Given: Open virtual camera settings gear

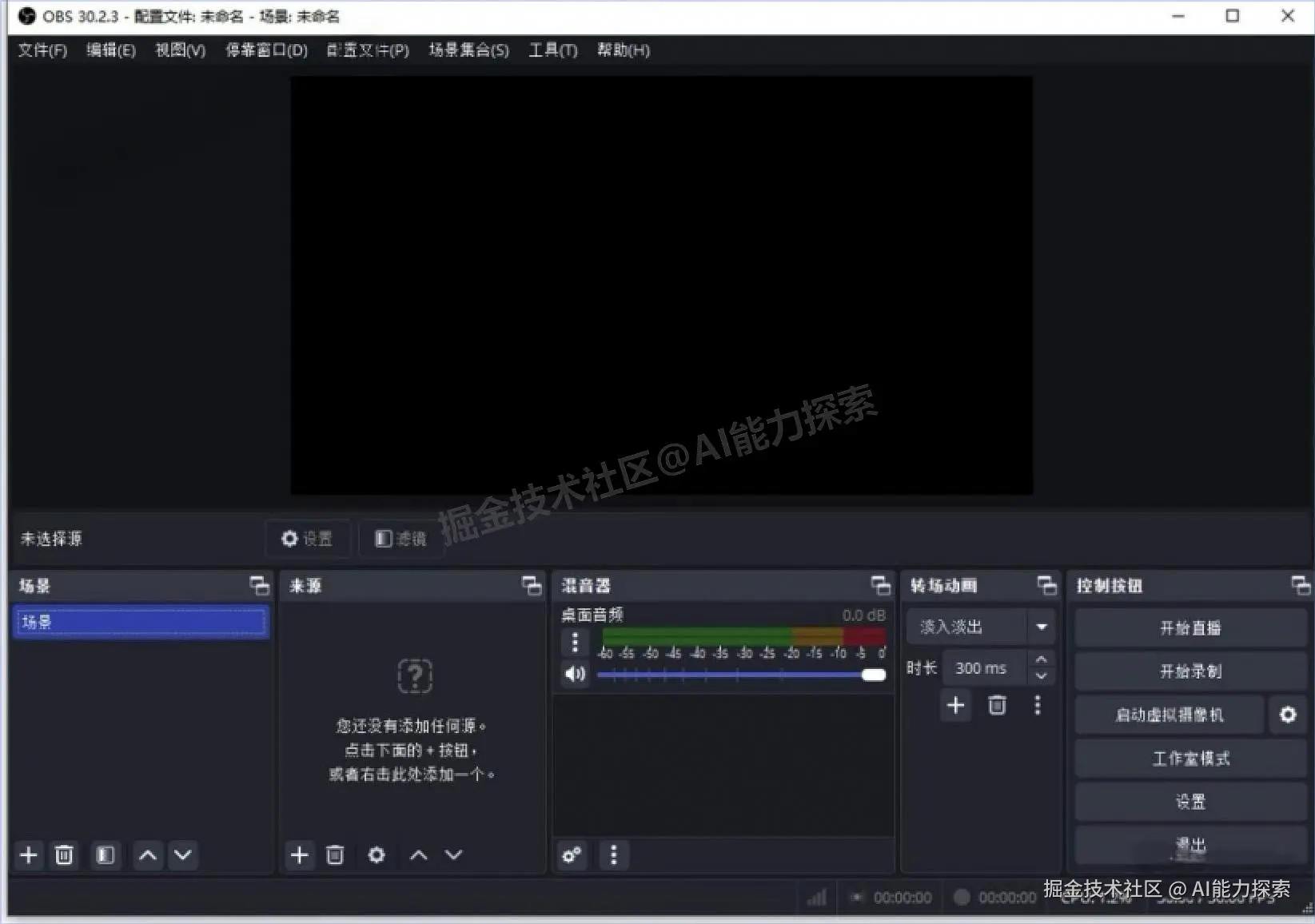Looking at the screenshot, I should pyautogui.click(x=1287, y=715).
